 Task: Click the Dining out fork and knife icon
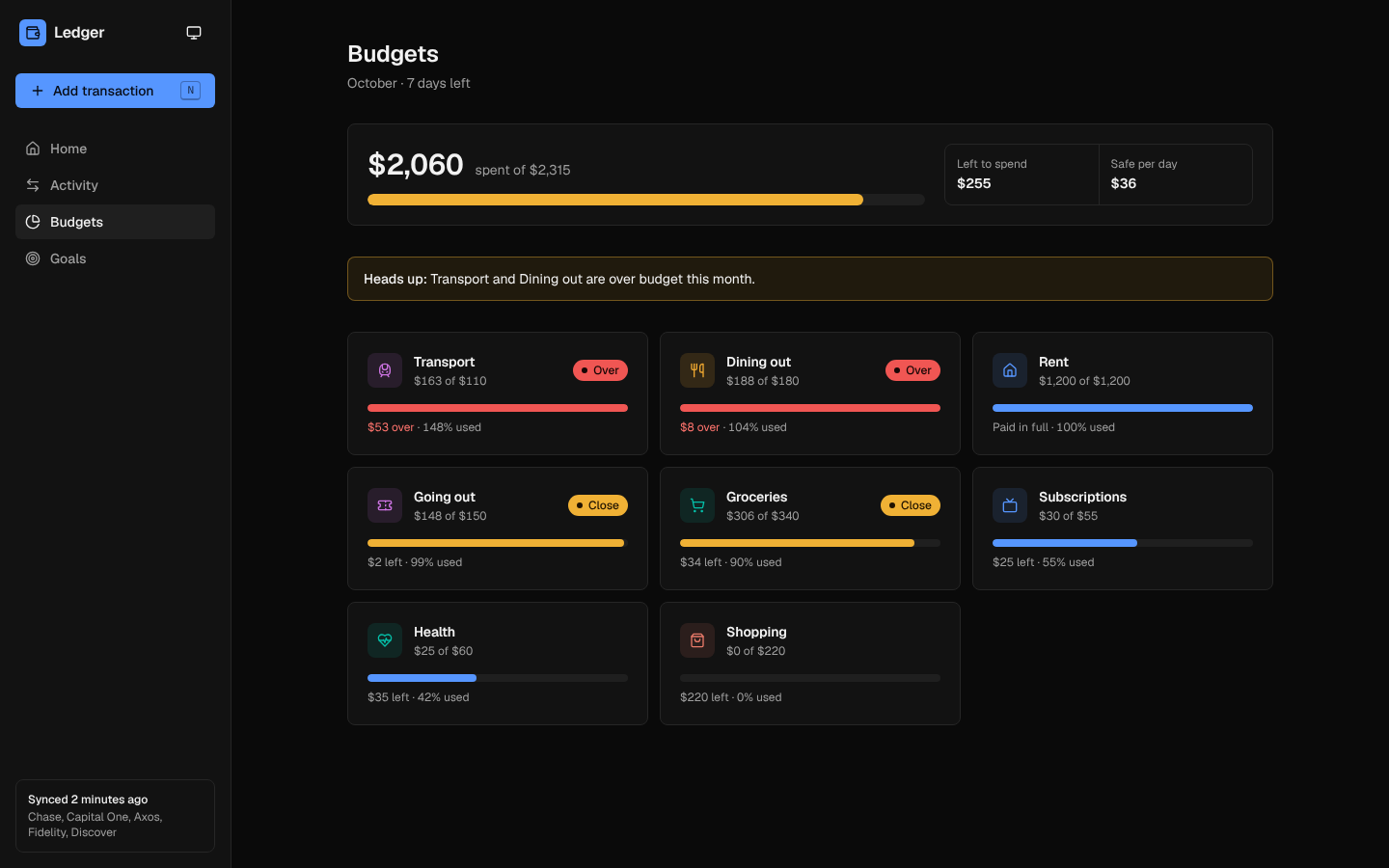point(697,370)
